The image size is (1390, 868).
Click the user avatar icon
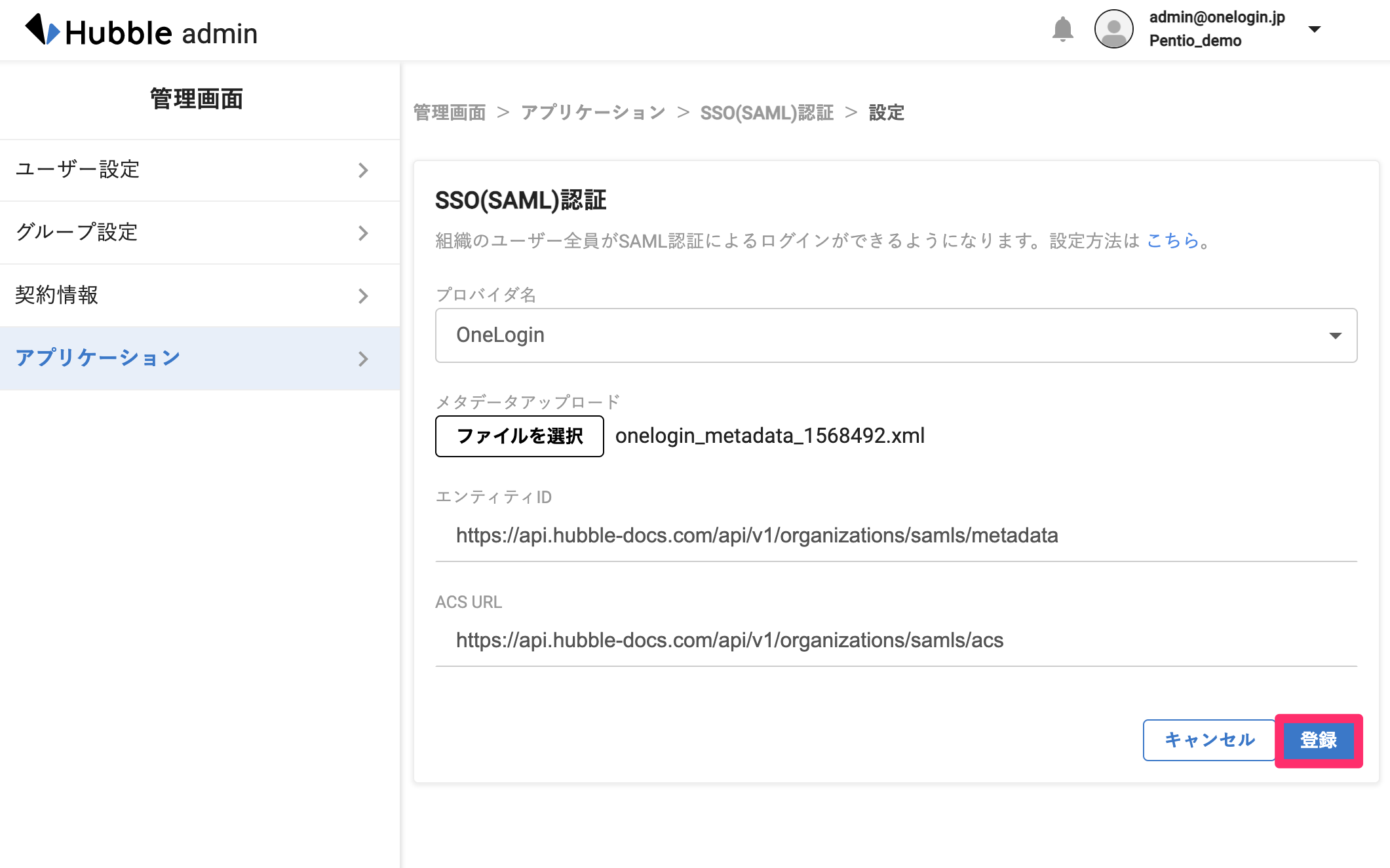(1113, 29)
